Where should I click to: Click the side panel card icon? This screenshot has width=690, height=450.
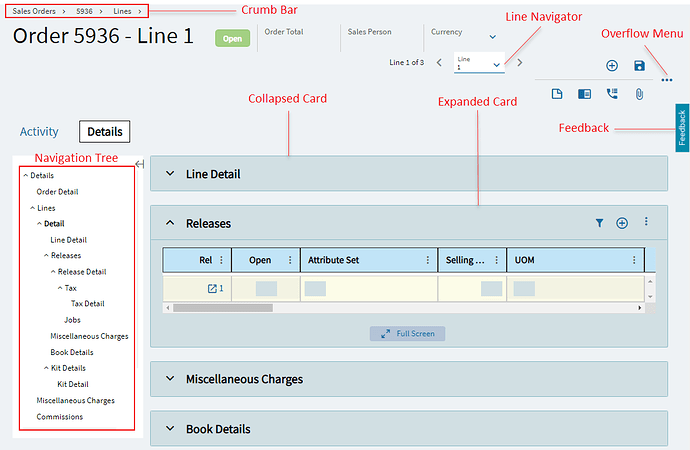[584, 94]
